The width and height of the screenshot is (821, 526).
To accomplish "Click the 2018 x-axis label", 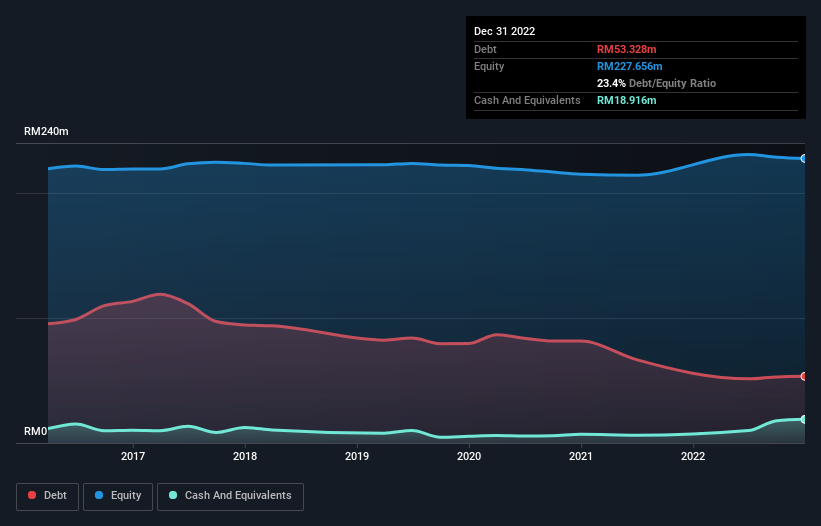I will click(245, 456).
